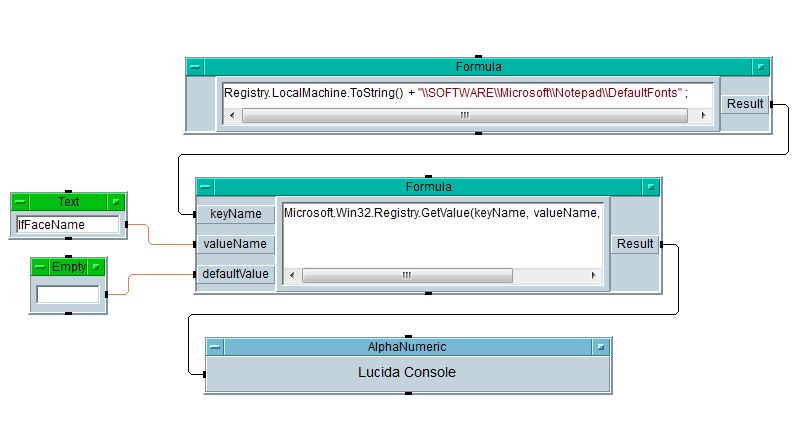Select the defaultValue input terminal
The height and width of the screenshot is (427, 805).
[x=236, y=274]
